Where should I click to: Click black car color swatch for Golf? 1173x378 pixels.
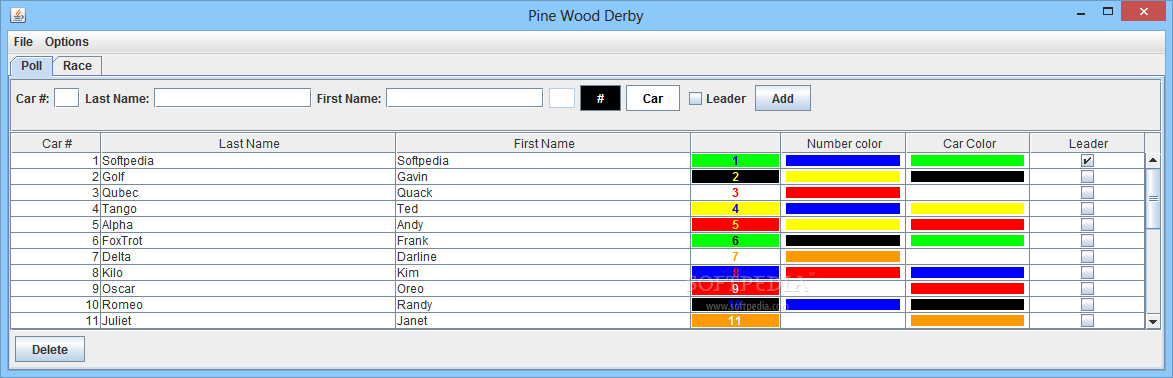pyautogui.click(x=967, y=177)
